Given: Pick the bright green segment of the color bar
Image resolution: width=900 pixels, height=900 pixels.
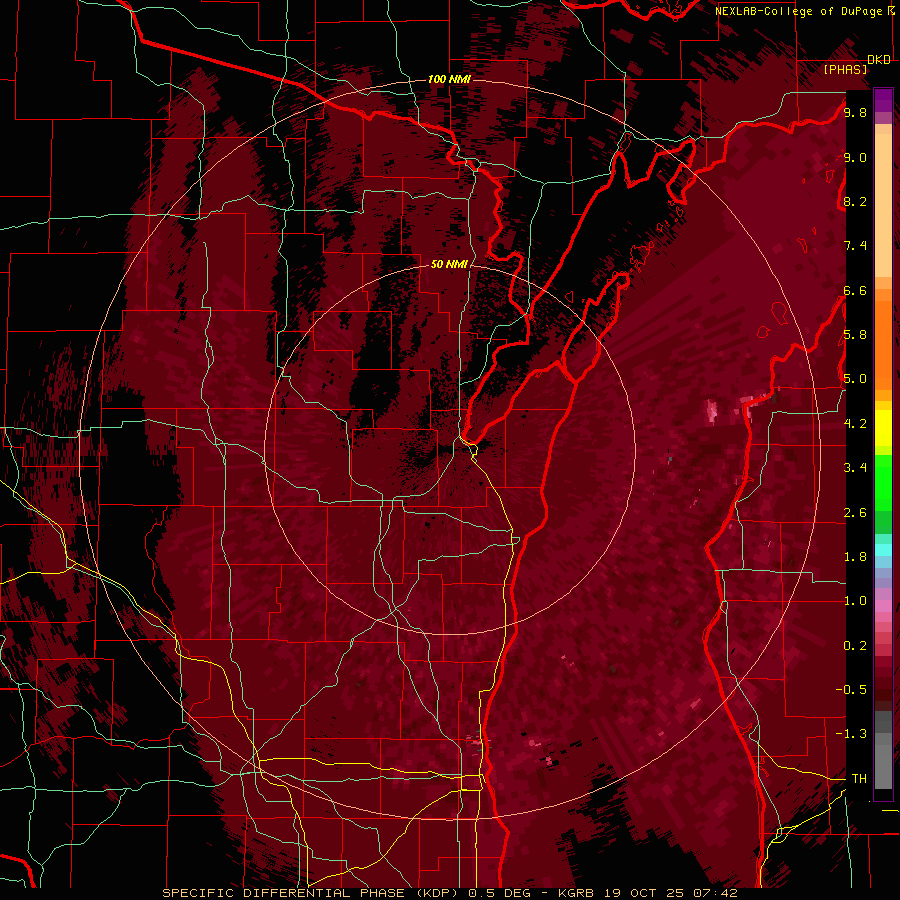Looking at the screenshot, I should coord(883,484).
